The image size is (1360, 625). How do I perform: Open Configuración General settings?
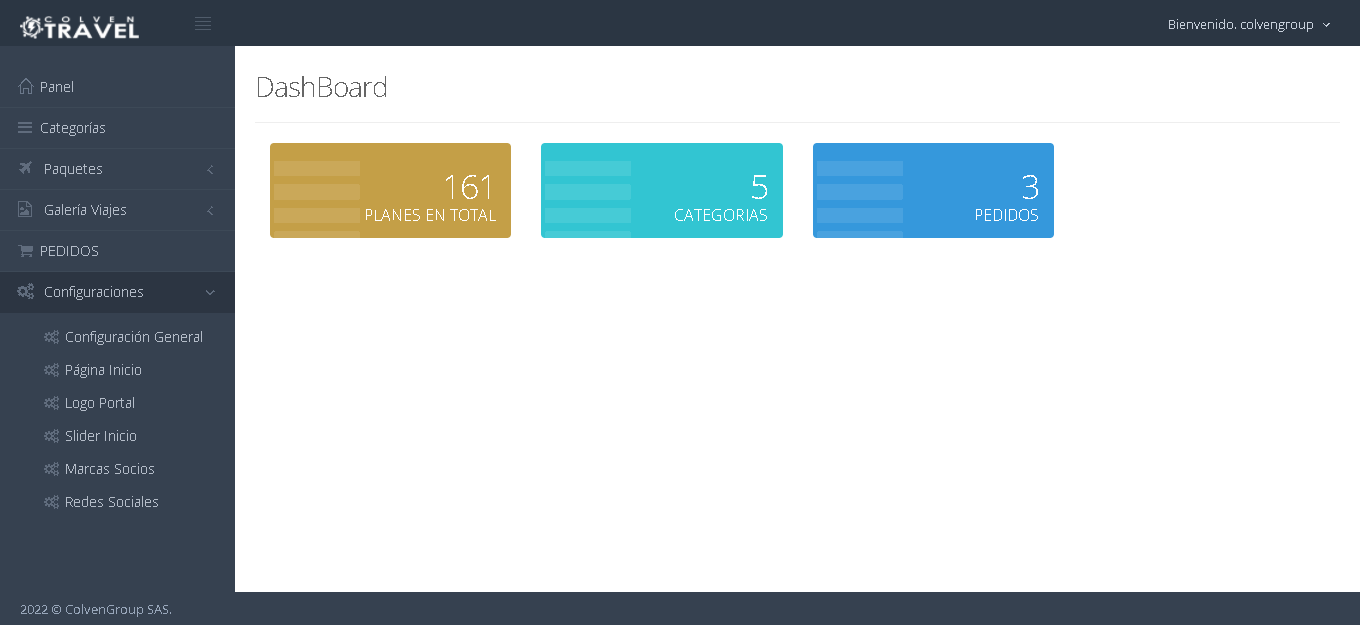point(133,337)
